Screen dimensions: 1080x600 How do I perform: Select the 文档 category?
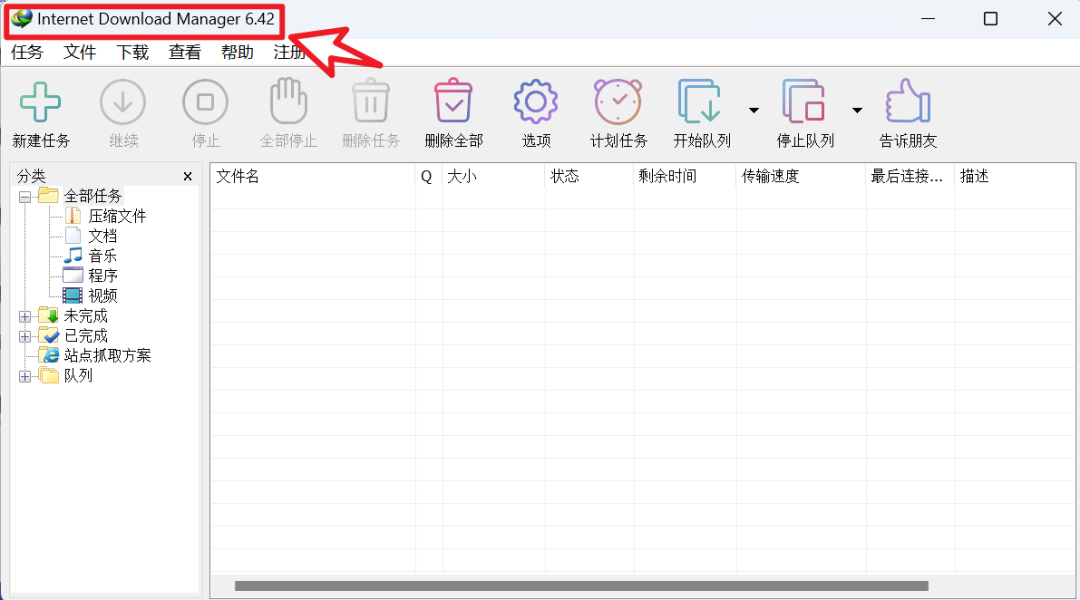click(x=103, y=236)
